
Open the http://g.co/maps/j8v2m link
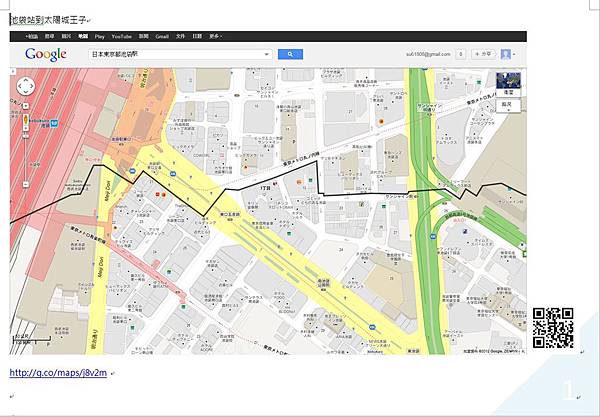tap(58, 373)
